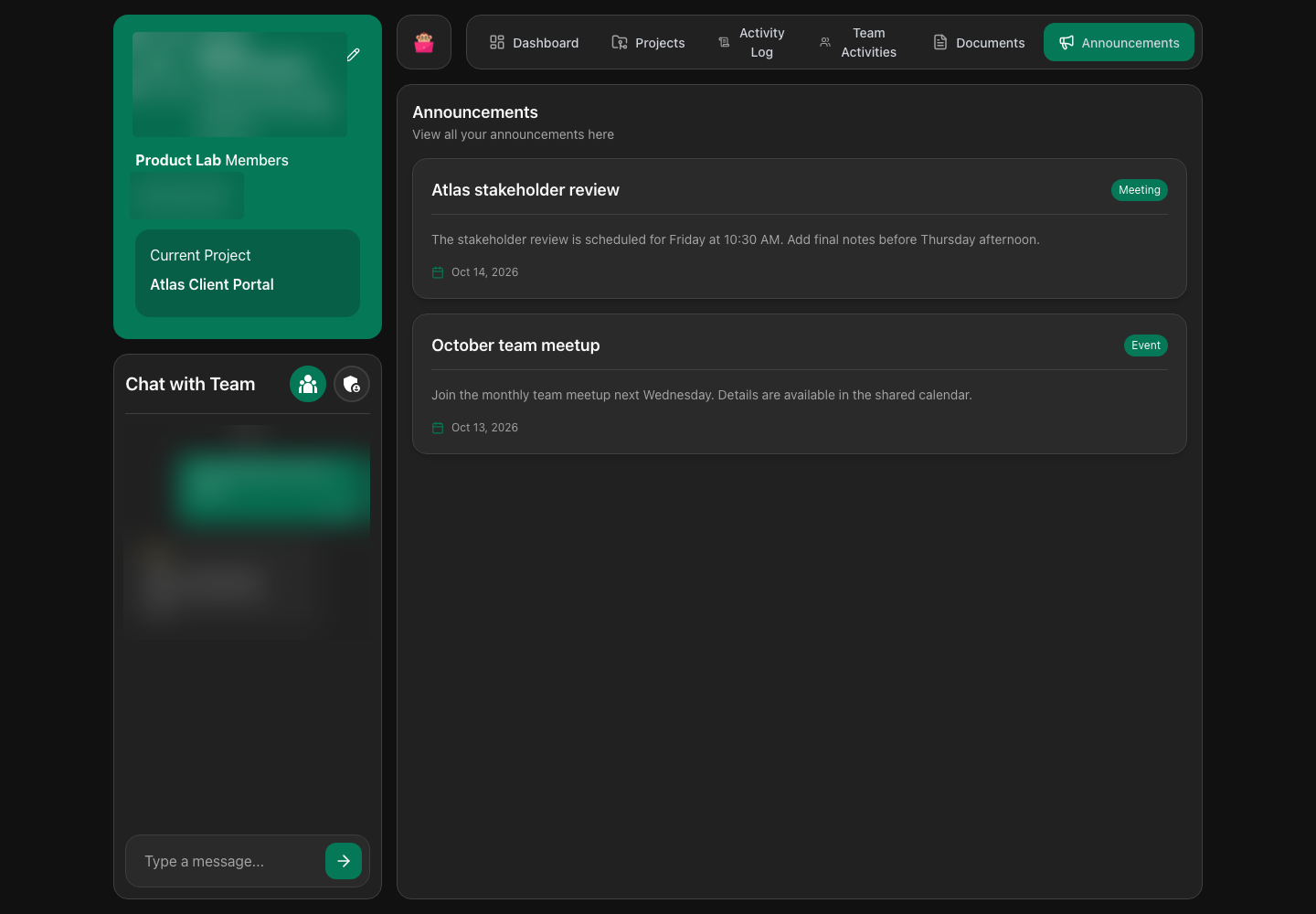
Task: Click the pink avatar logo icon
Action: coord(424,42)
